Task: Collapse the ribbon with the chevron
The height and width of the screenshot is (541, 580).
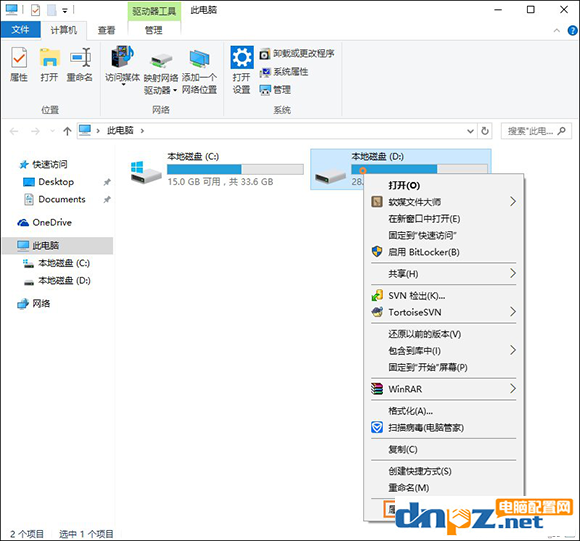Action: [x=557, y=31]
